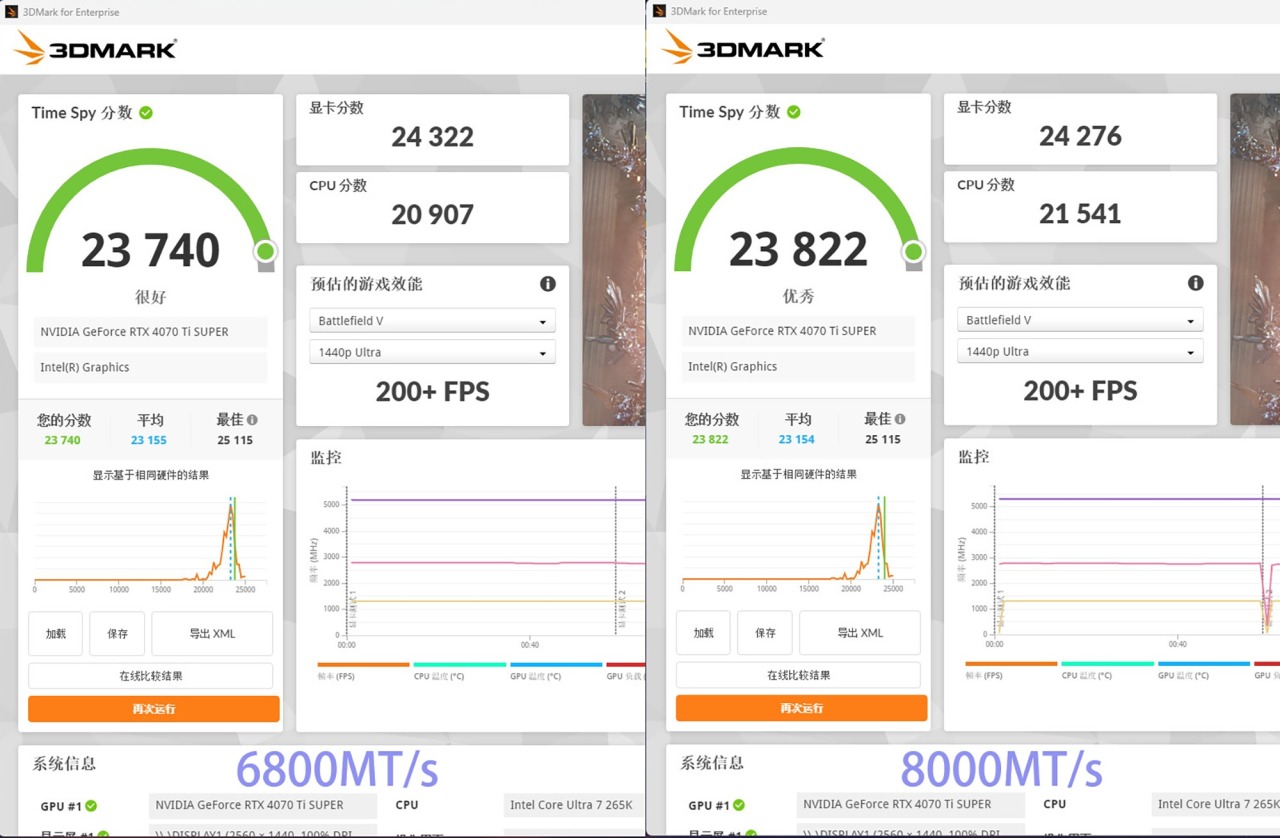Viewport: 1280px width, 838px height.
Task: Click the graphics score value 24 276
Action: [1081, 136]
